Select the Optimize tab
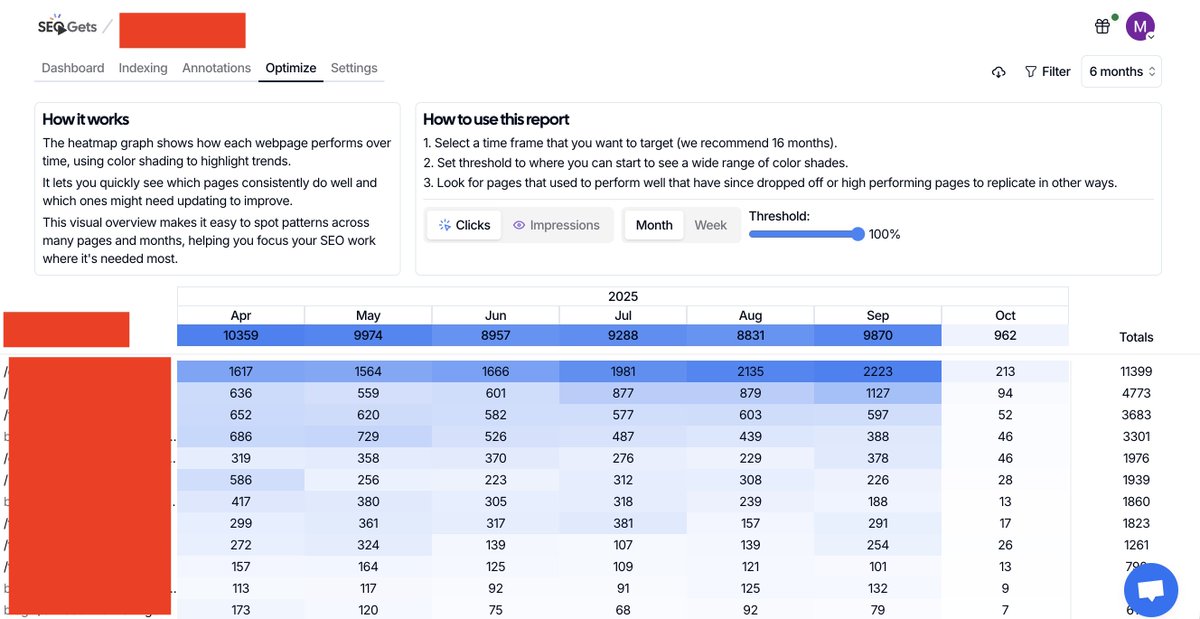The image size is (1200, 619). (291, 68)
